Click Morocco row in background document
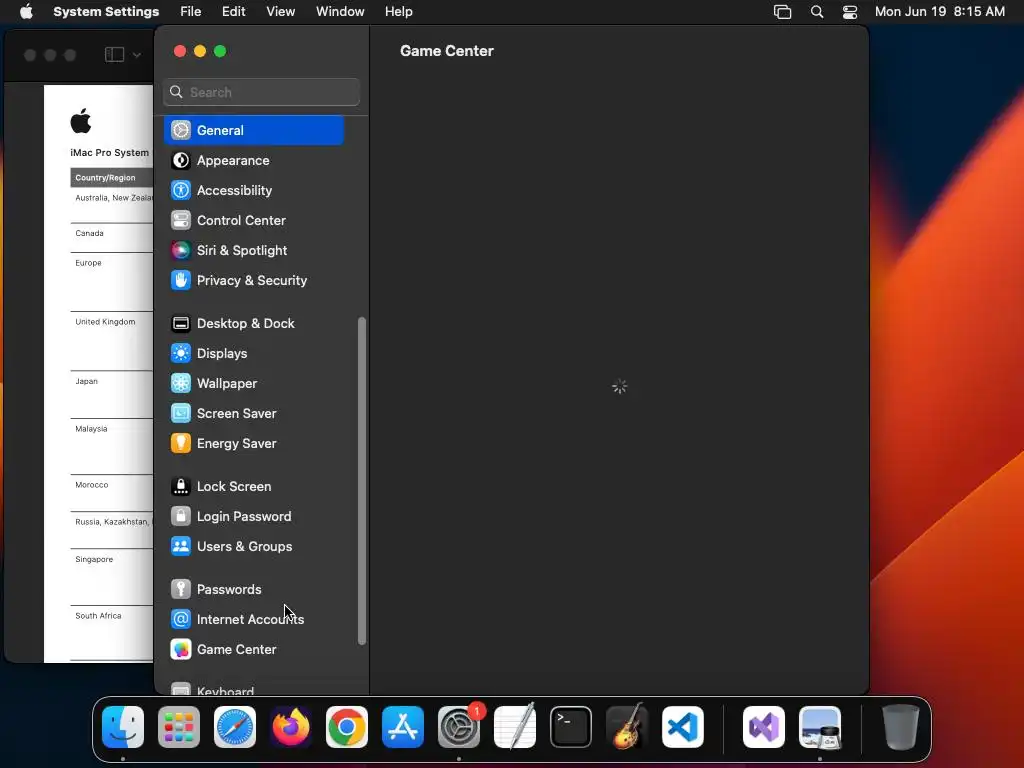This screenshot has height=768, width=1024. coord(112,493)
